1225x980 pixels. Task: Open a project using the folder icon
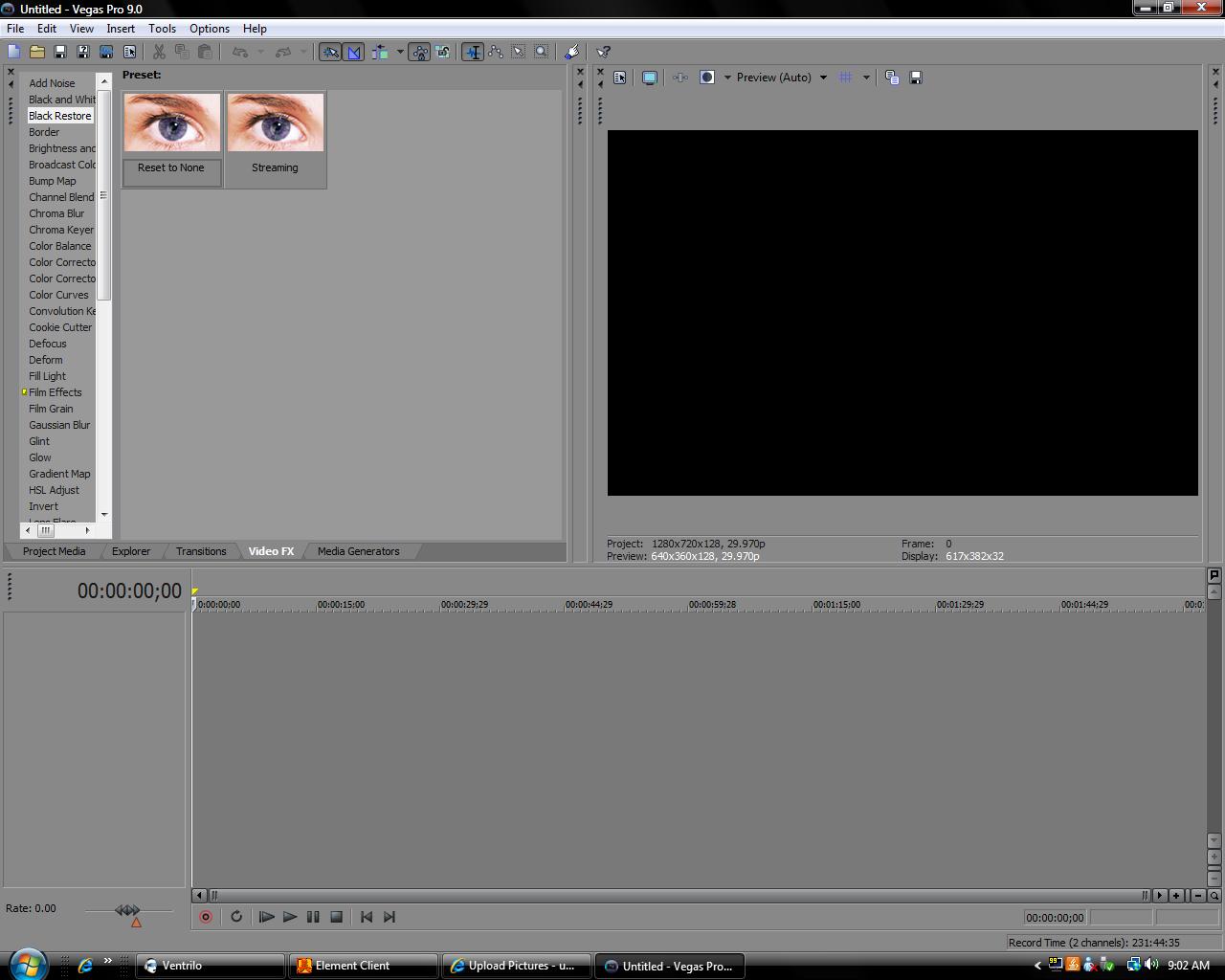[37, 52]
